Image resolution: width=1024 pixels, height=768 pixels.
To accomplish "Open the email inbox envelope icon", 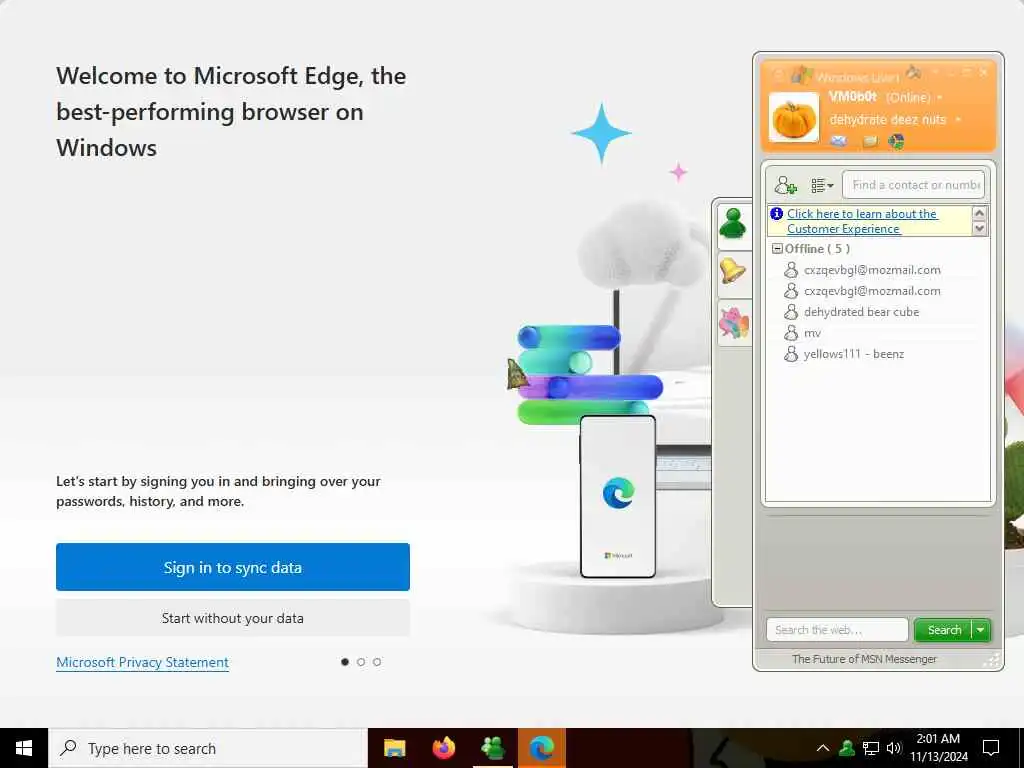I will 839,141.
